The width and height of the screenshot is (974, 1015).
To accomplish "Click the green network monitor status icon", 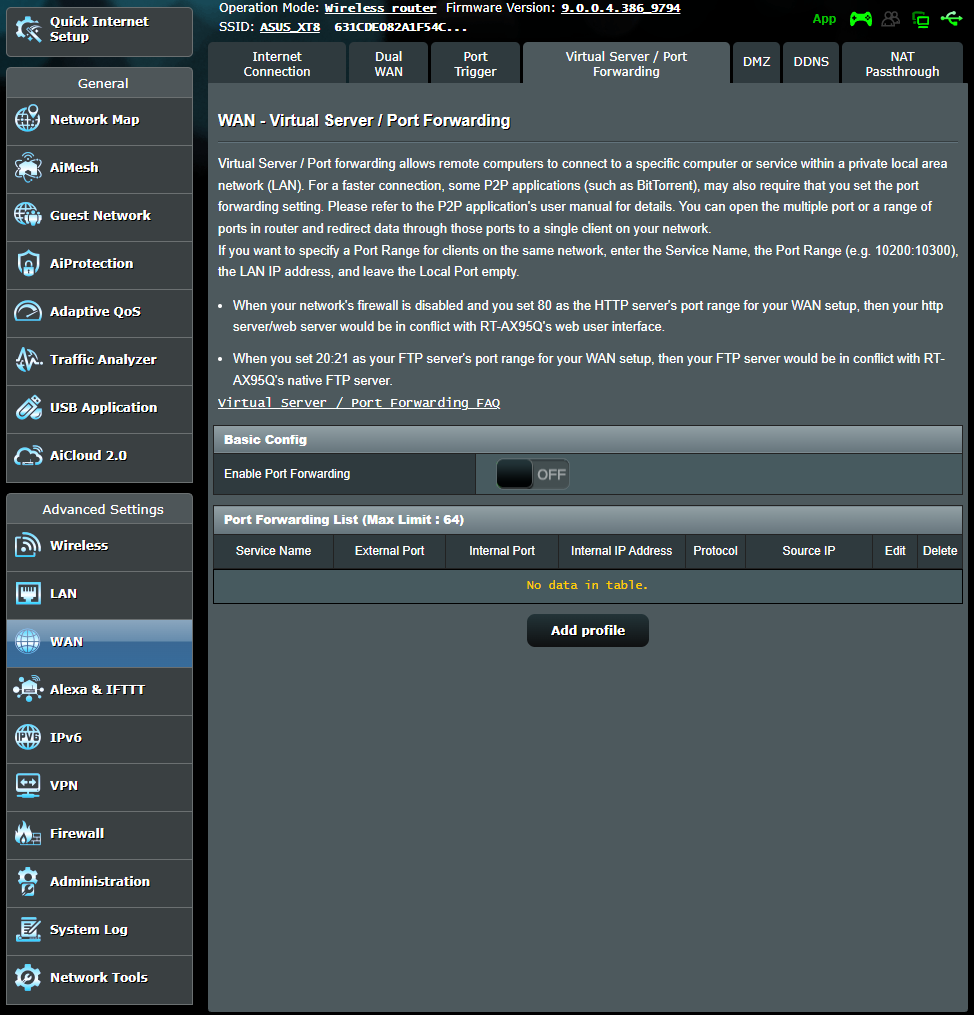I will (x=920, y=19).
